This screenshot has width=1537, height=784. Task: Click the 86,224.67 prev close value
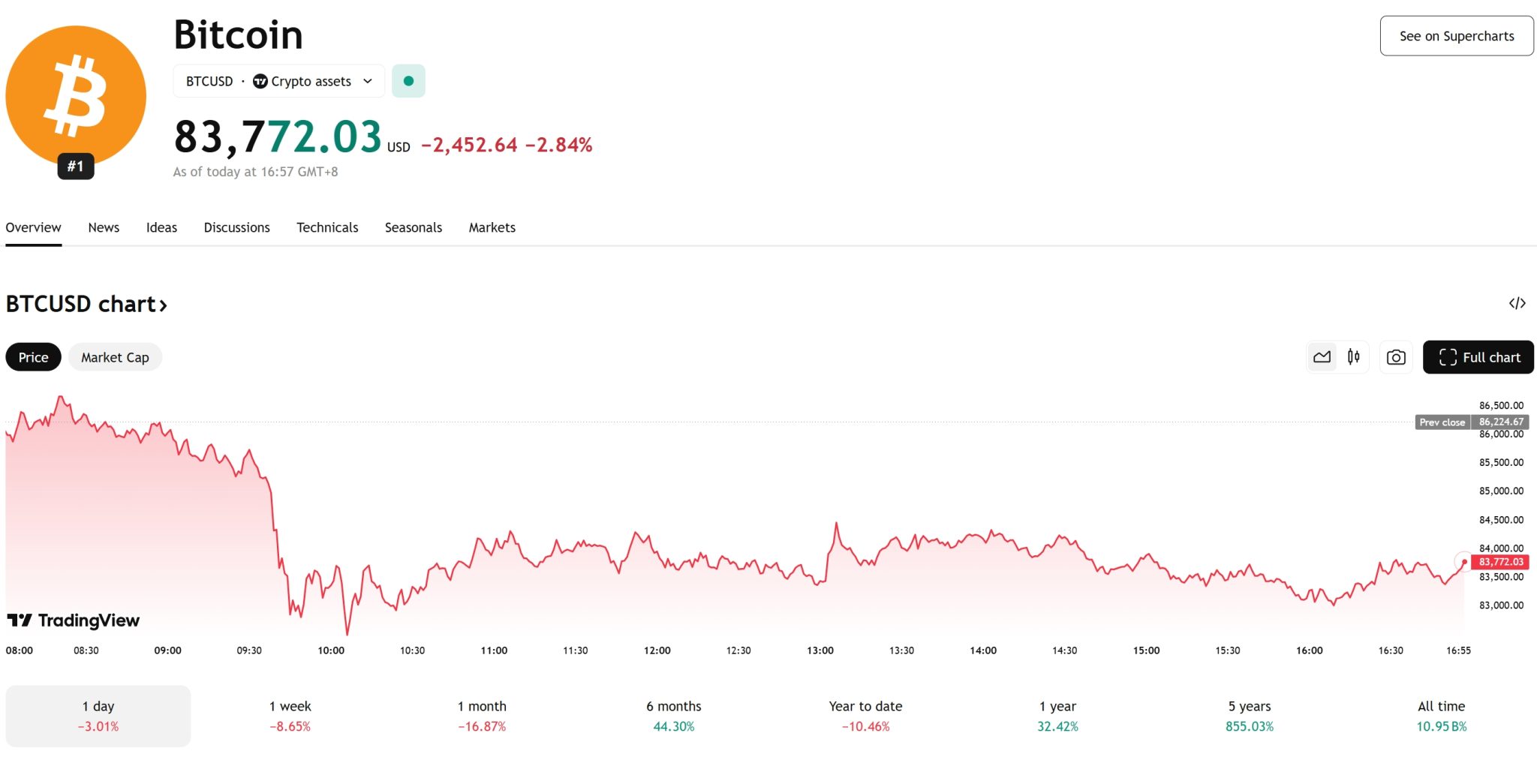coord(1501,422)
